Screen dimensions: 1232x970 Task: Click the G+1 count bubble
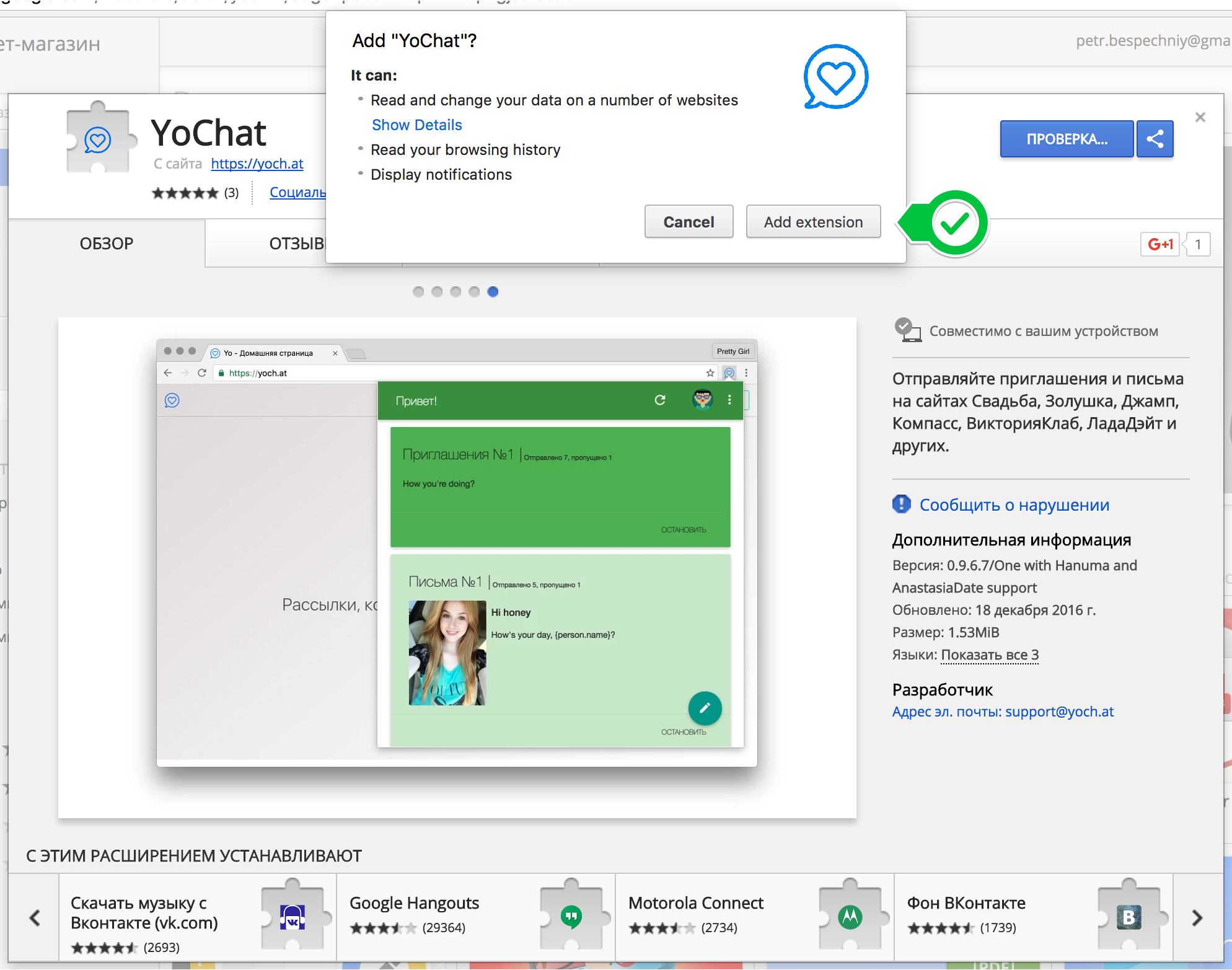coord(1197,244)
